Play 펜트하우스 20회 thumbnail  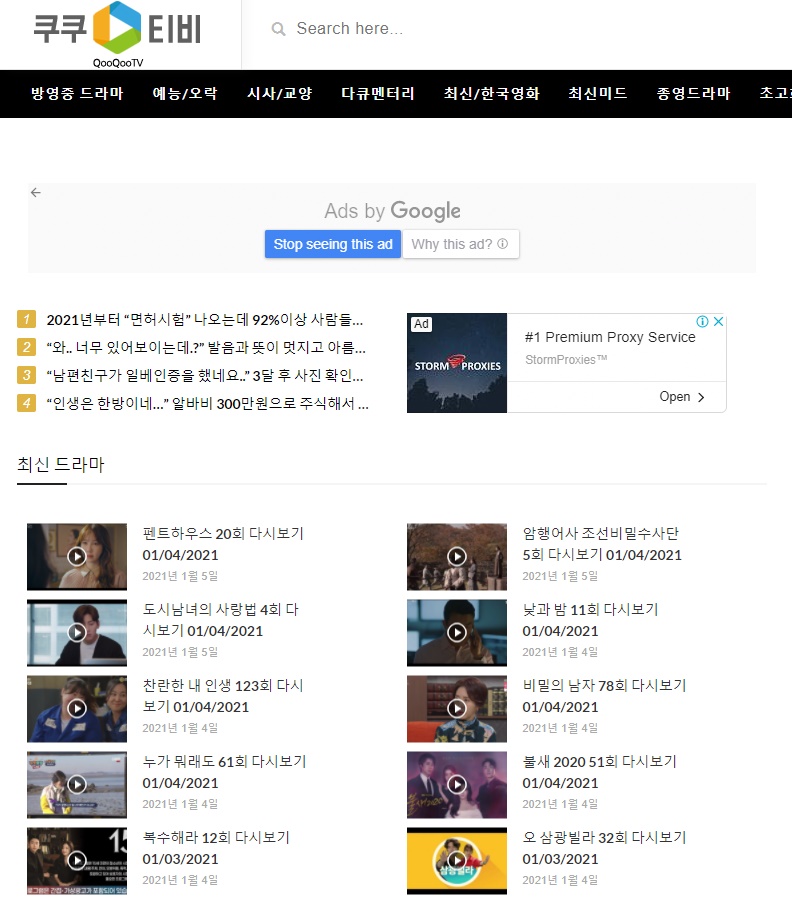(77, 556)
